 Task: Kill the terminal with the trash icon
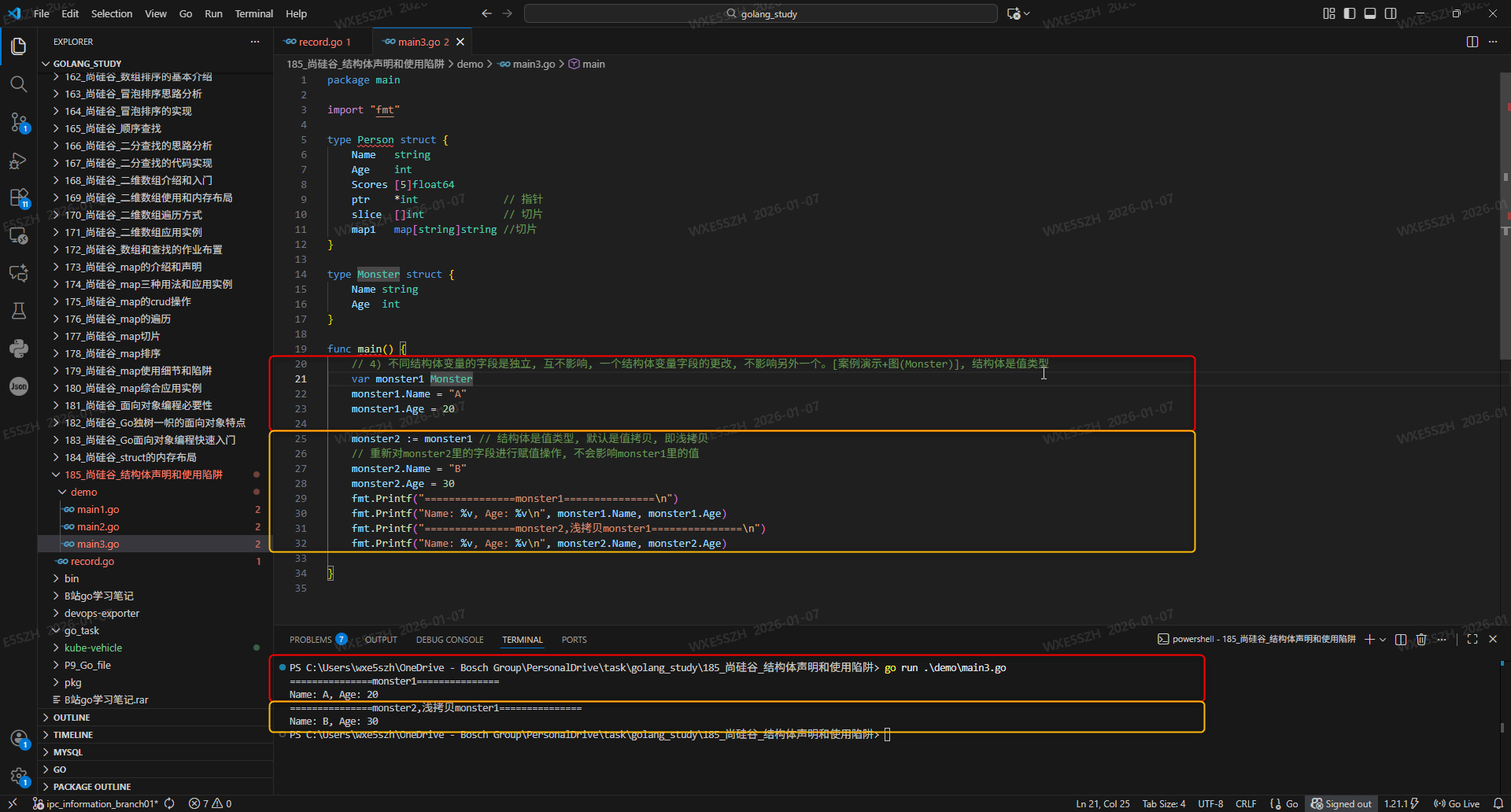(1421, 640)
